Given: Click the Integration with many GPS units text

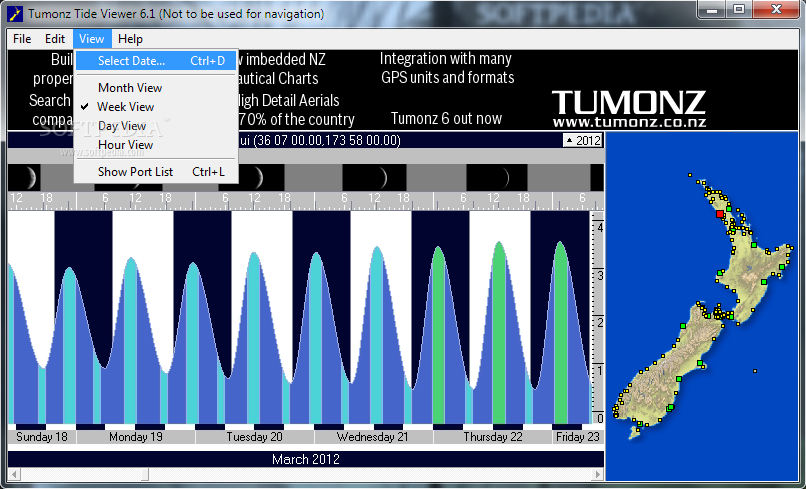Looking at the screenshot, I should click(447, 68).
